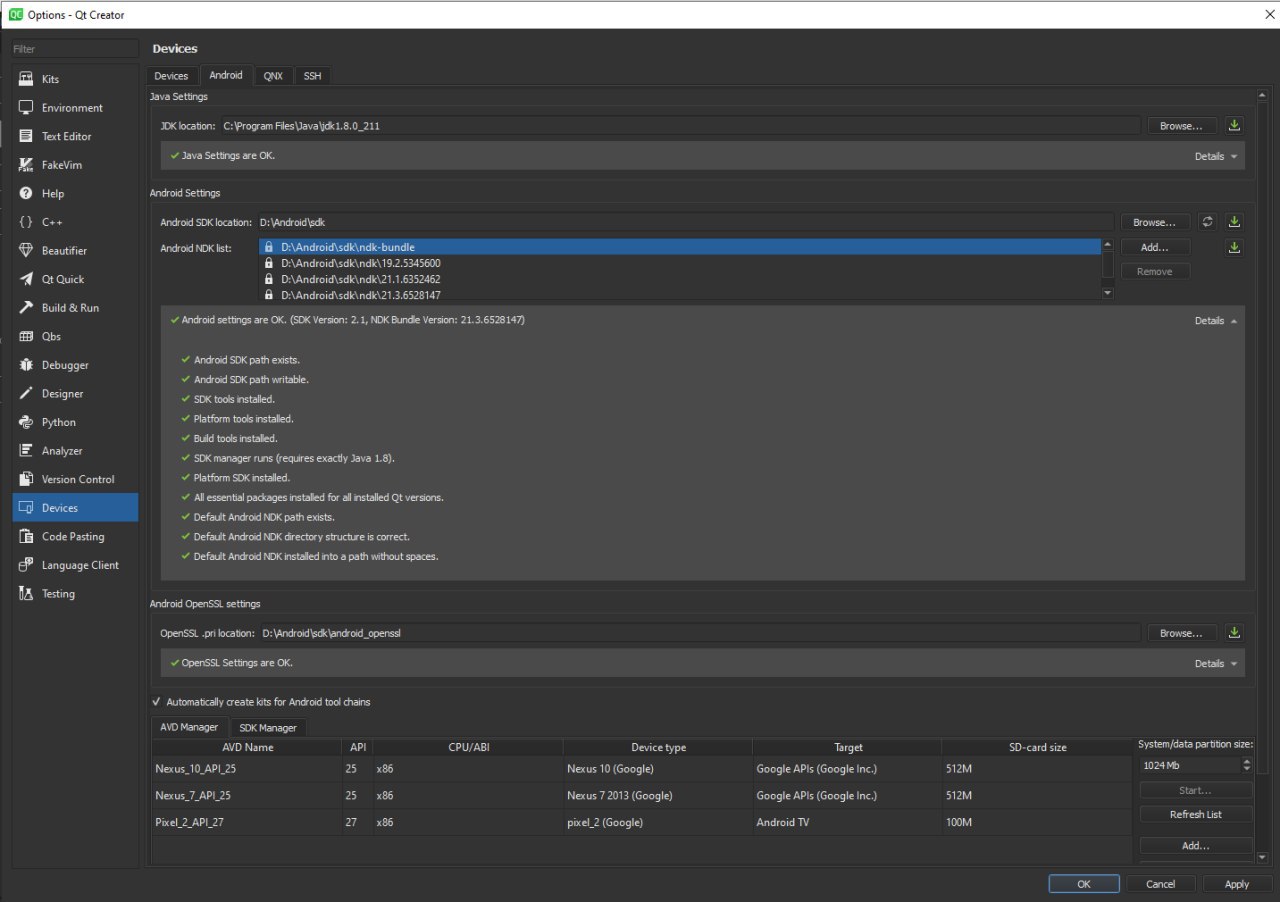The height and width of the screenshot is (902, 1280).
Task: Select NDK 19.2.5345600 in list
Action: 680,263
